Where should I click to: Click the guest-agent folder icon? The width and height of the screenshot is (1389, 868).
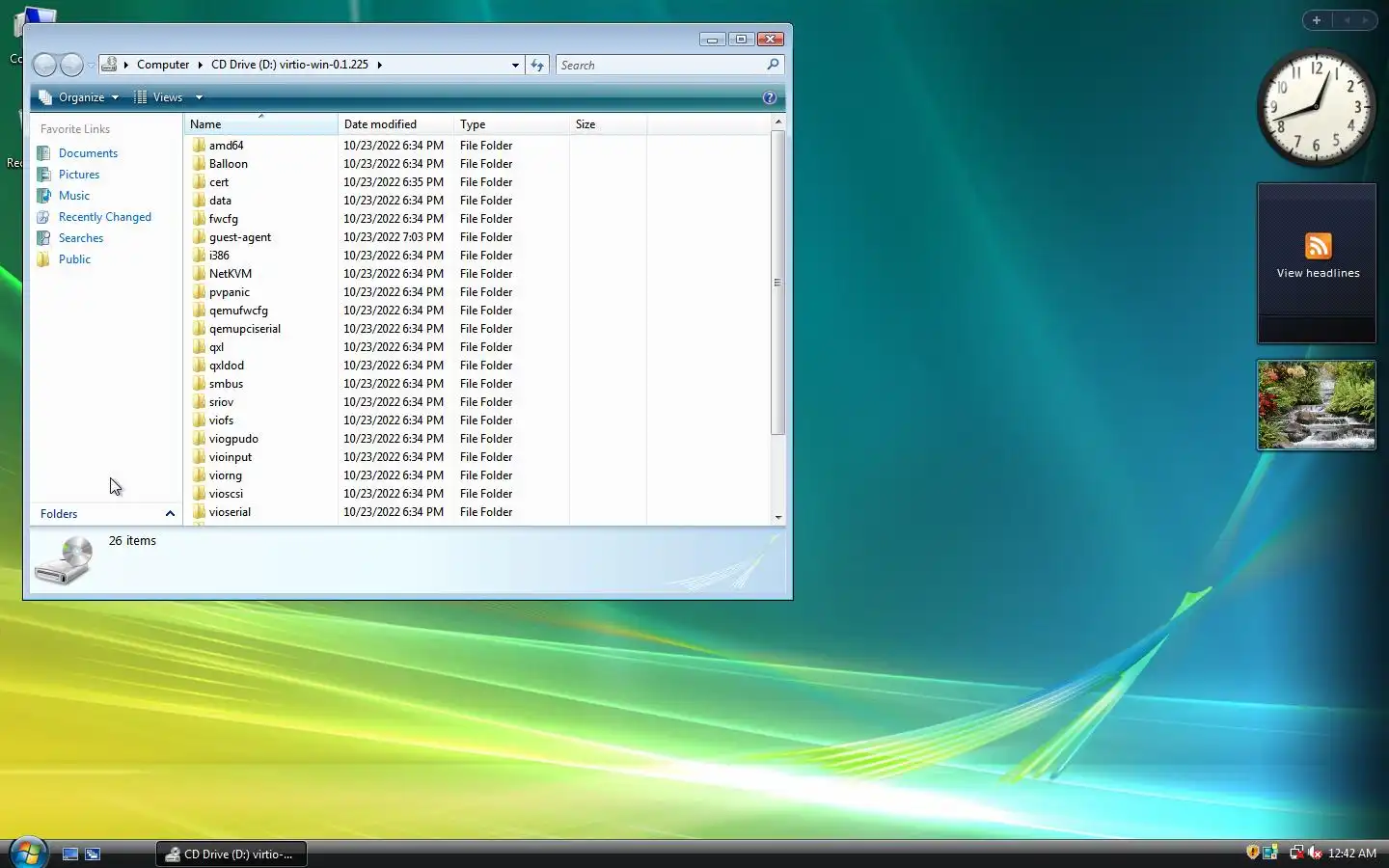199,237
